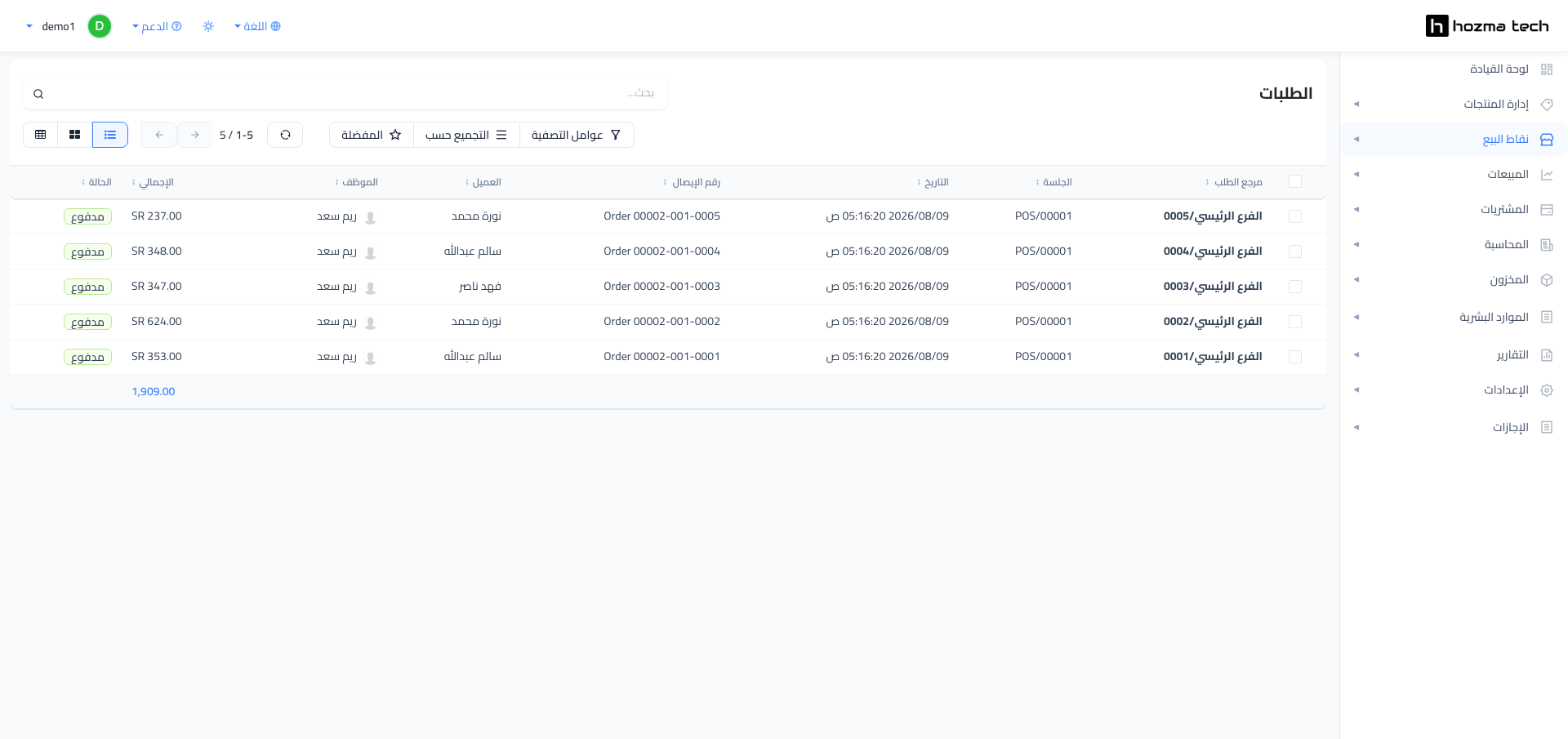Expand the نقاط البيع arrow
The image size is (1568, 739).
tap(1356, 140)
